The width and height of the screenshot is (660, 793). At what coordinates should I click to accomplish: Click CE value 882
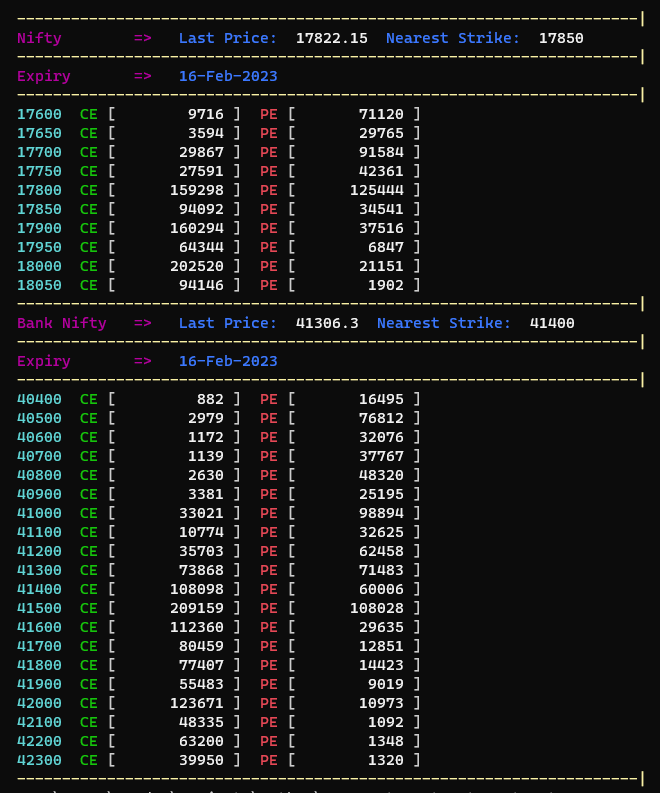(210, 400)
